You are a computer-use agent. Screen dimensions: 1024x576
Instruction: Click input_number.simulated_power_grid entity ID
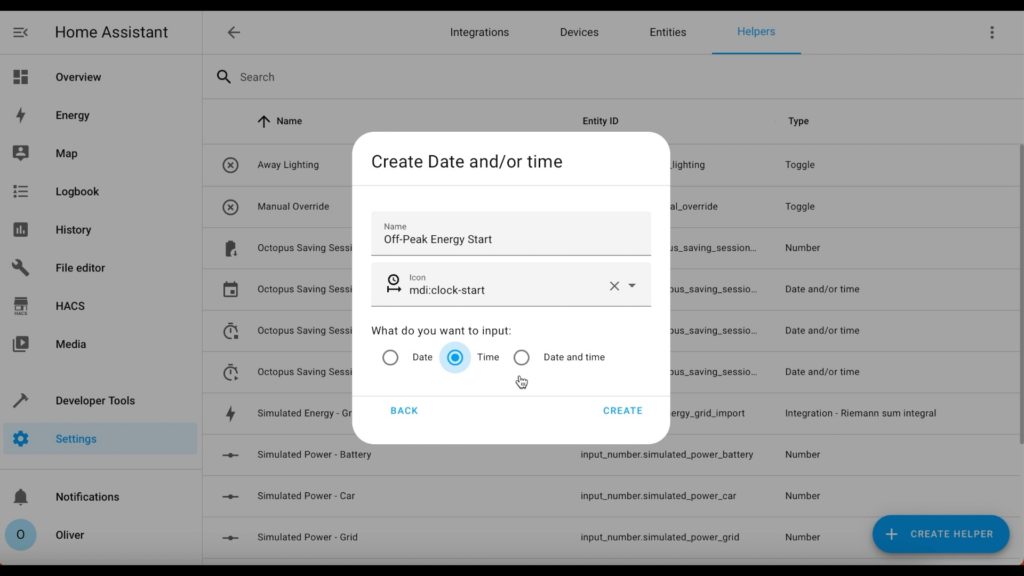click(660, 537)
